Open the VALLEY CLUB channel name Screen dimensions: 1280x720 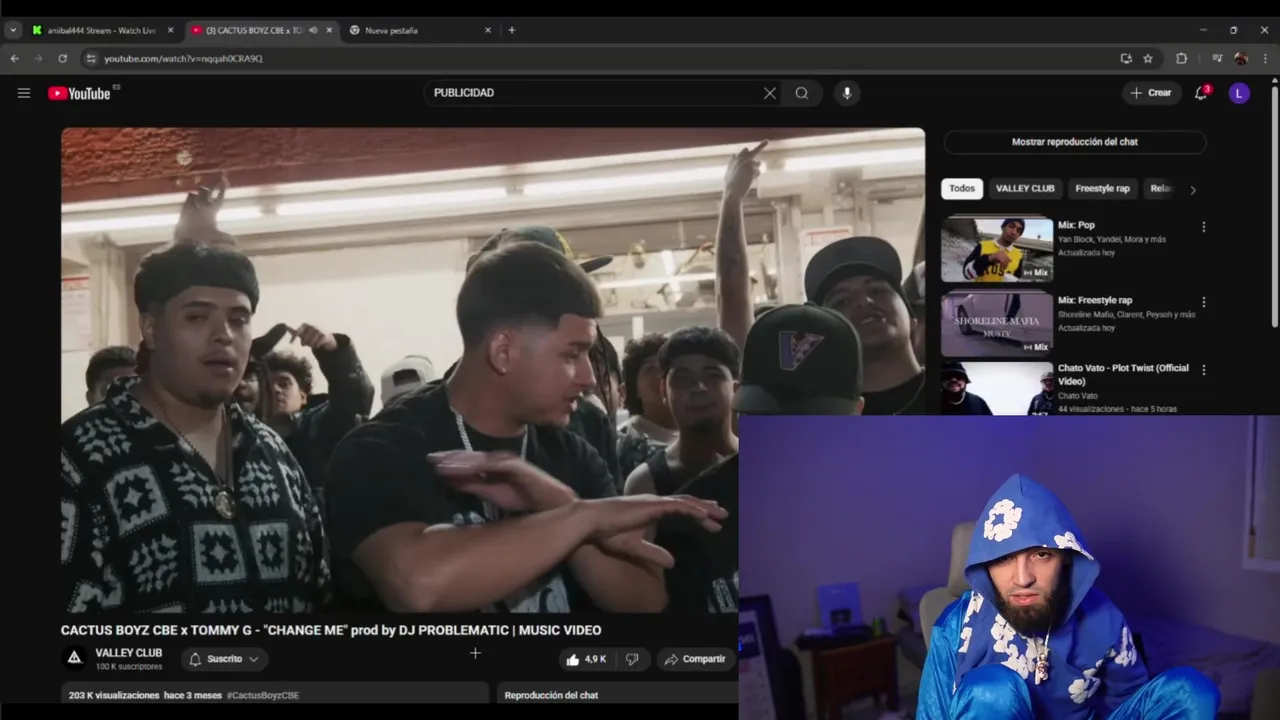tap(128, 653)
